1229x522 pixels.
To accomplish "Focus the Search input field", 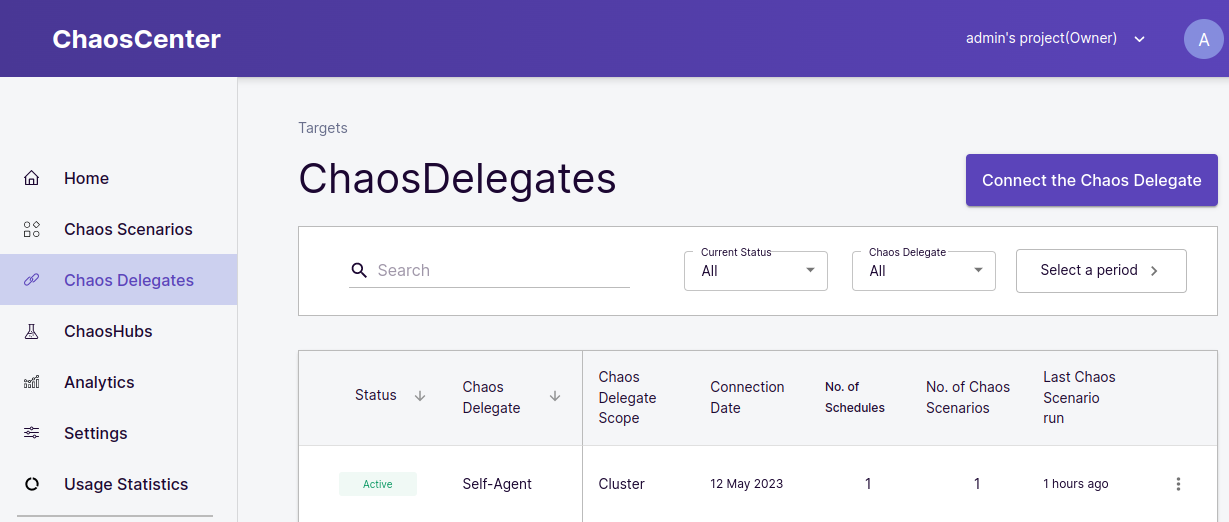I will point(500,271).
